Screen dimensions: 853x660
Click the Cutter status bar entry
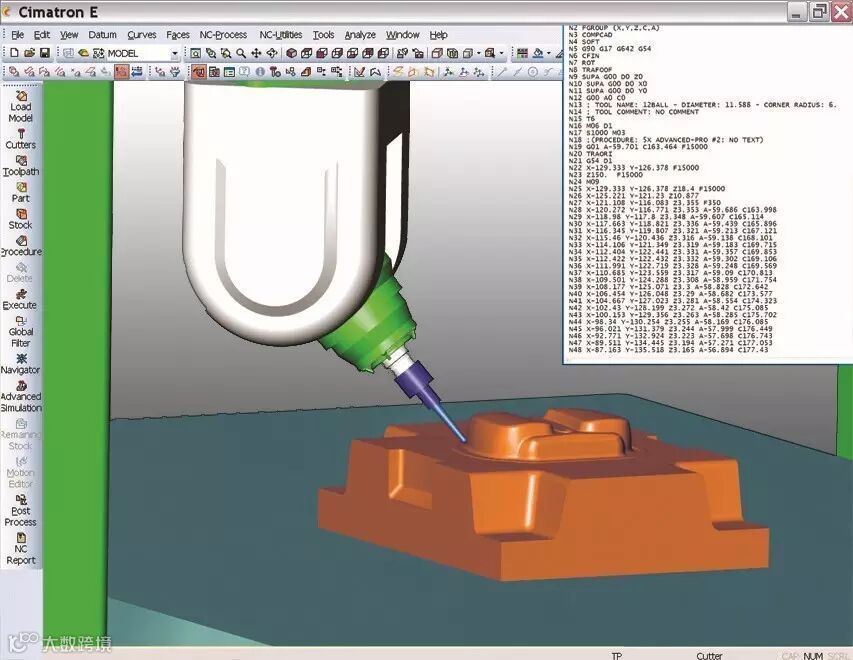click(709, 655)
